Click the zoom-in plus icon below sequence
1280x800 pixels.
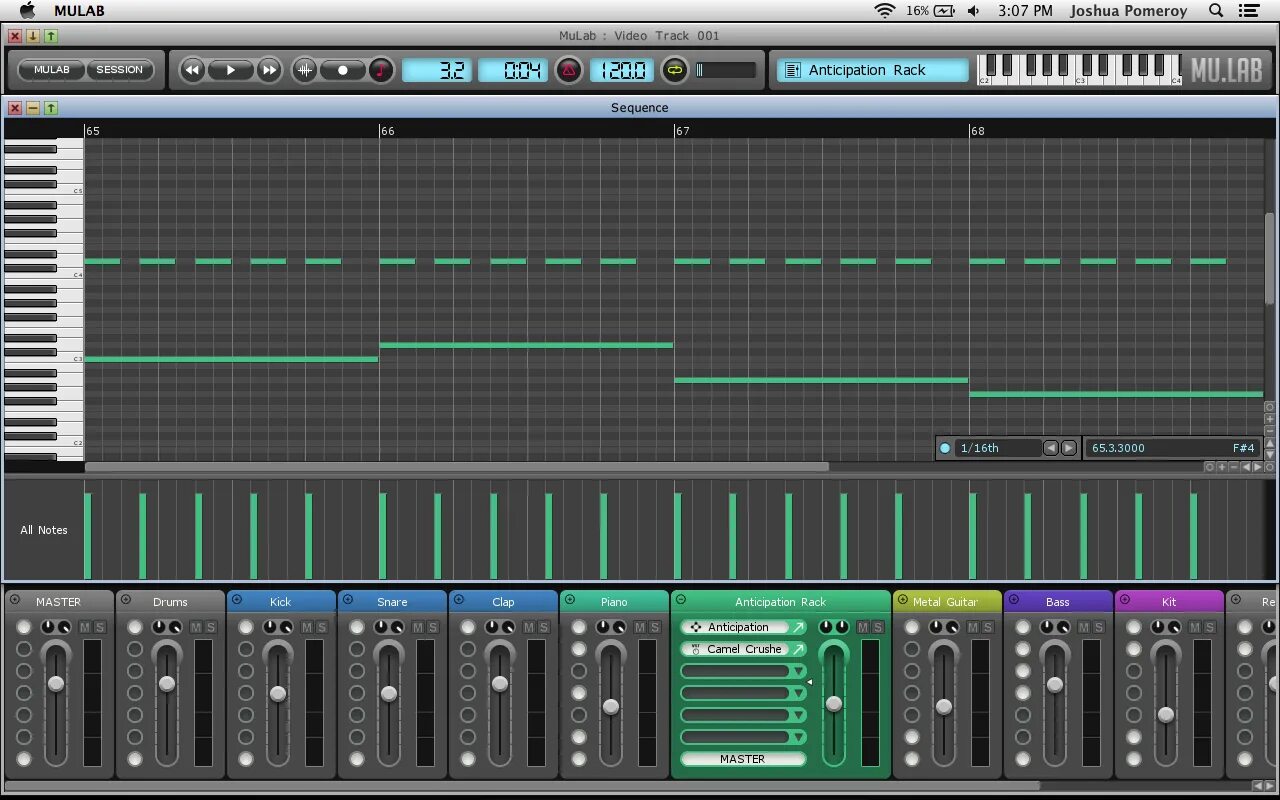click(1221, 467)
